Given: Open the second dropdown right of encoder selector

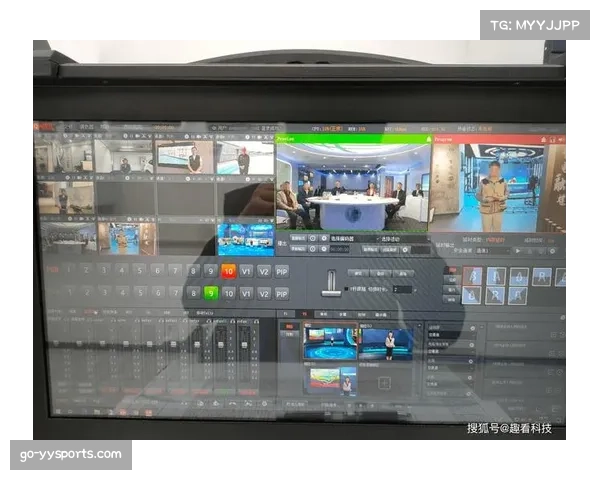Looking at the screenshot, I should (x=392, y=238).
